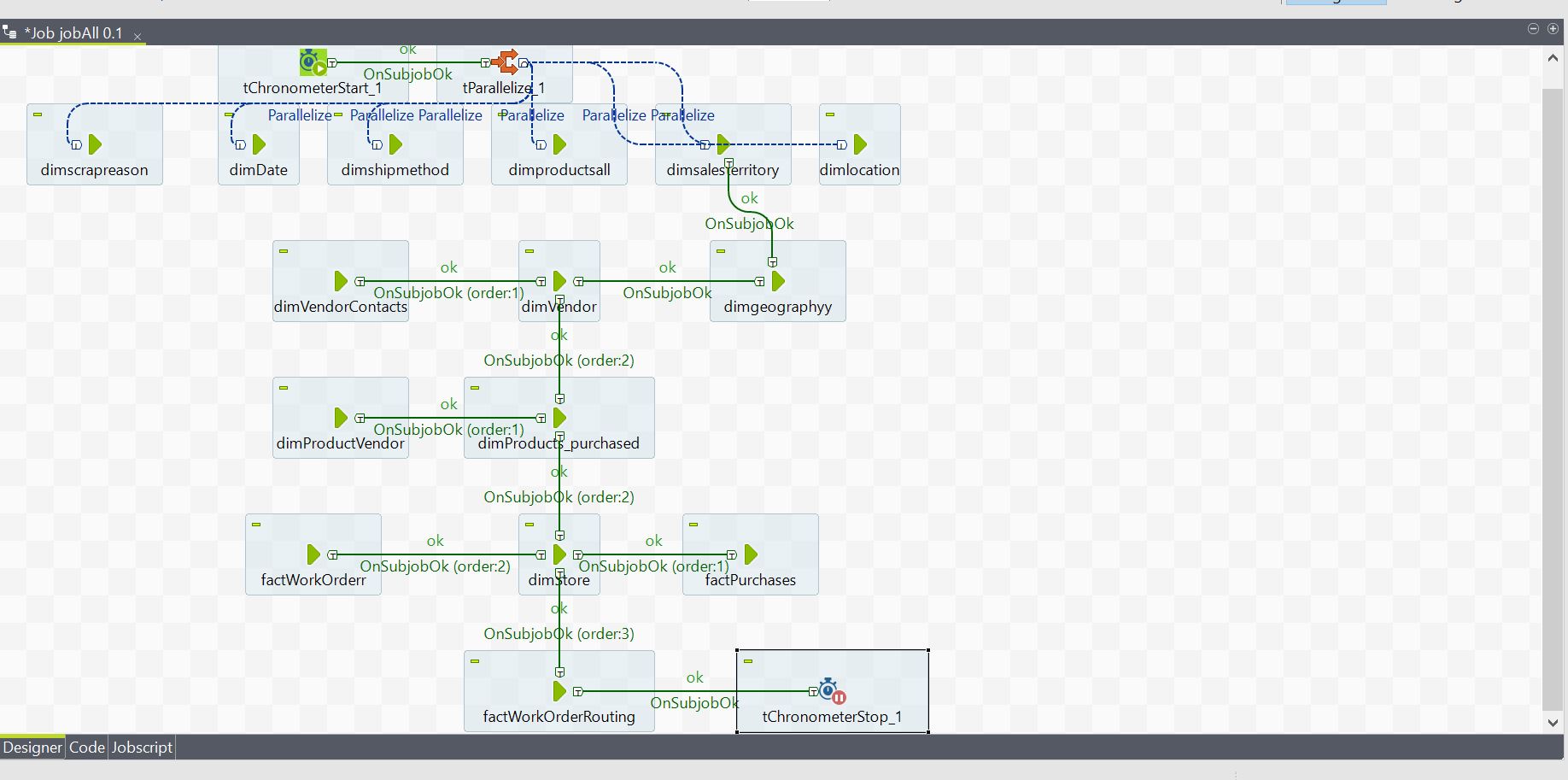Select OnSubjobOk (order:1) label near dimProductVendor
This screenshot has width=1568, height=780.
click(x=449, y=430)
